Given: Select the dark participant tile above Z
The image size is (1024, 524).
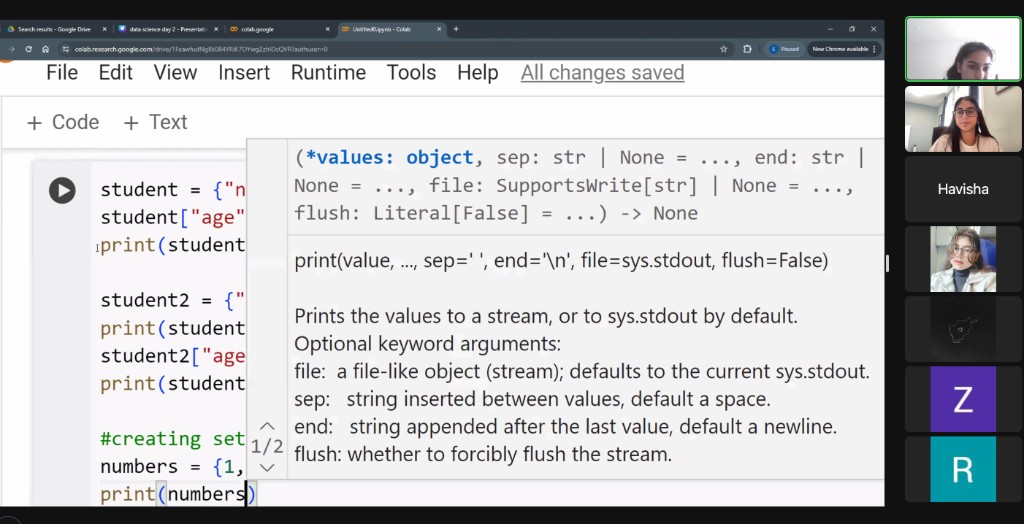Looking at the screenshot, I should [x=963, y=329].
